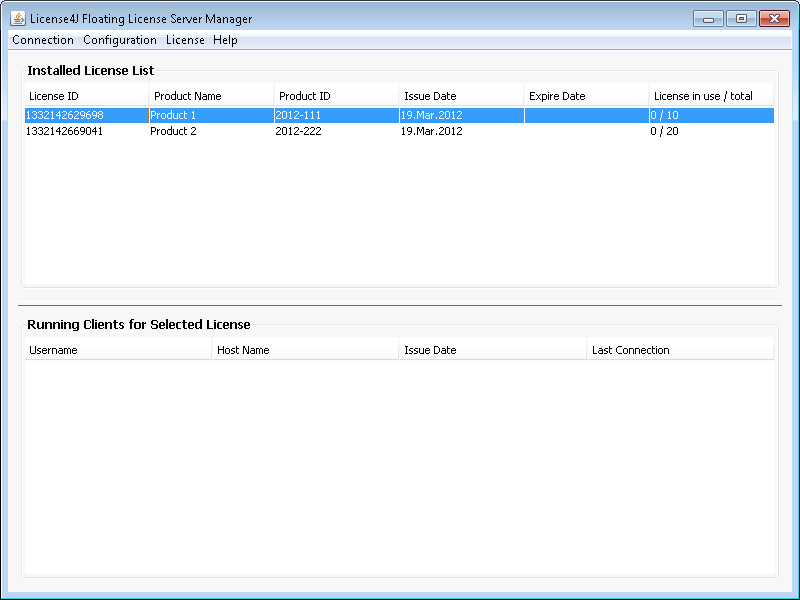Click the Expire Date column header

click(586, 96)
